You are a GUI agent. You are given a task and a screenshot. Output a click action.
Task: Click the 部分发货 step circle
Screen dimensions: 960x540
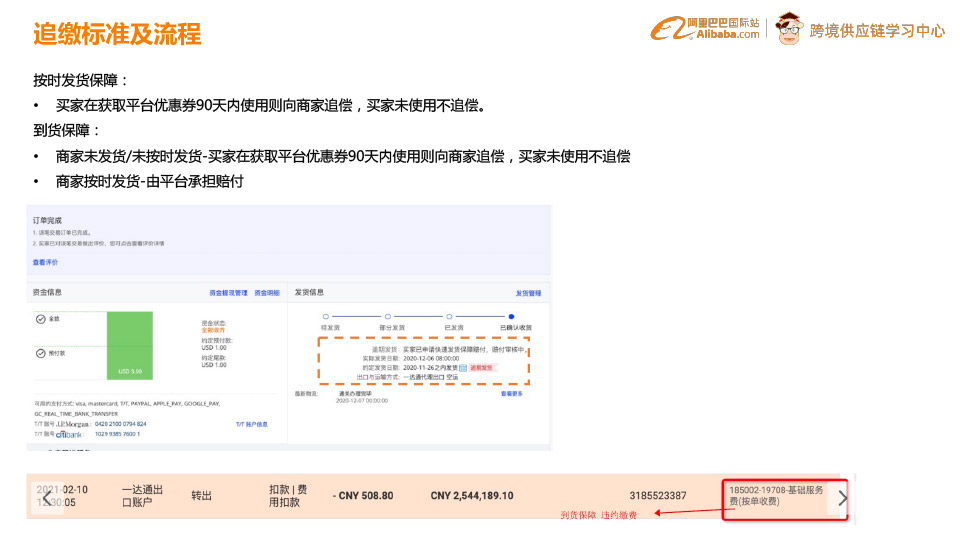coord(388,316)
